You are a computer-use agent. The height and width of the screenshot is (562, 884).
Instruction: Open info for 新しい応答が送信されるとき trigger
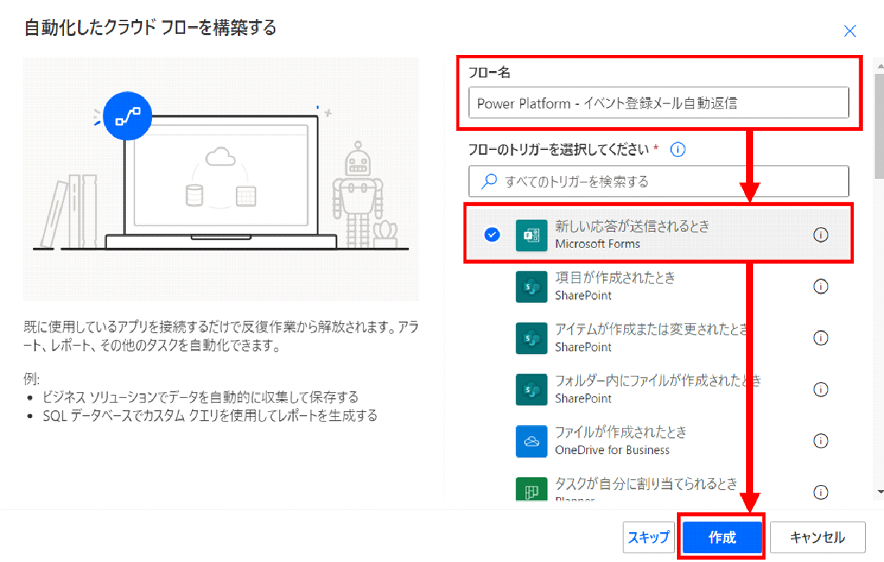pos(820,235)
